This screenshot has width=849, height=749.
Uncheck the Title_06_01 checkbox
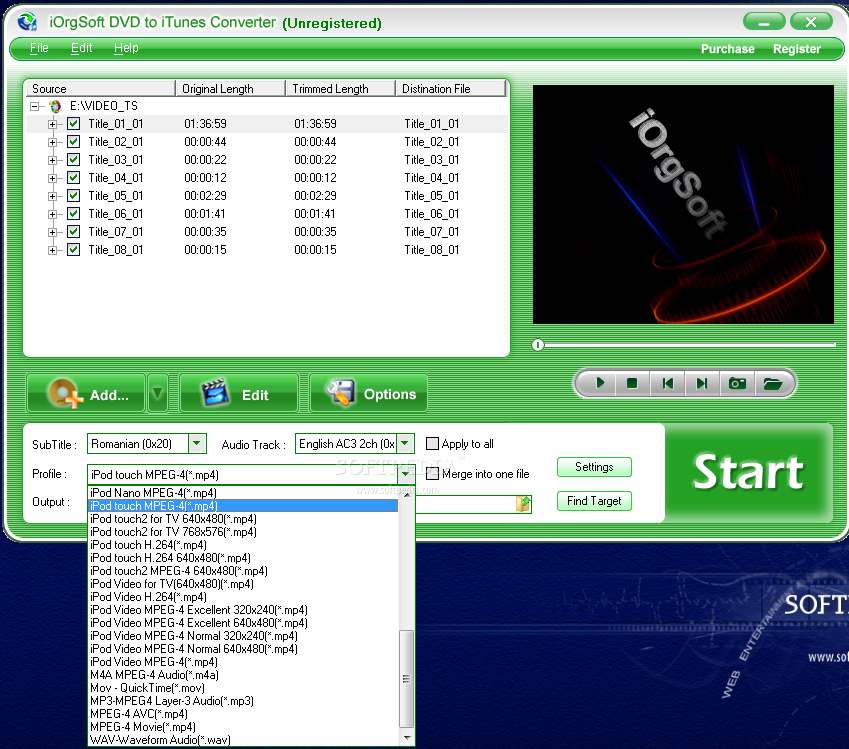74,213
